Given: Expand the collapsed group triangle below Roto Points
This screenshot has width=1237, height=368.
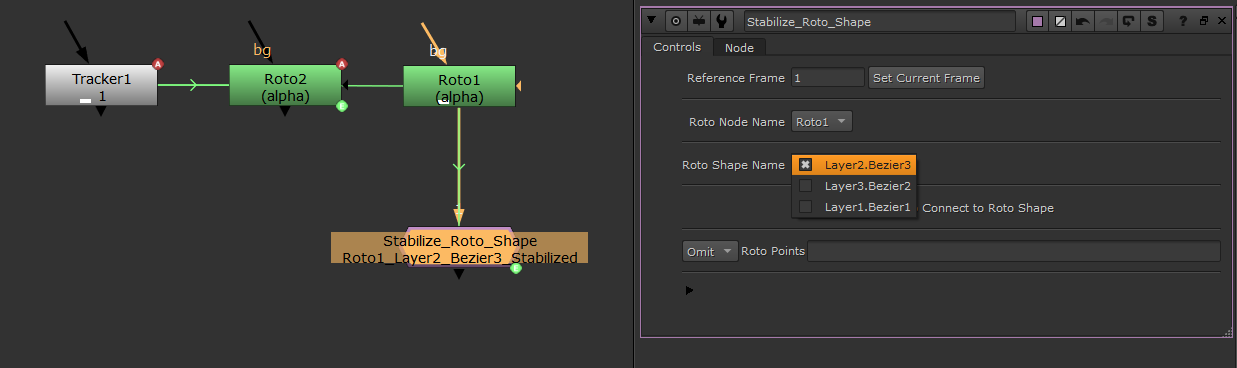Looking at the screenshot, I should tap(689, 291).
